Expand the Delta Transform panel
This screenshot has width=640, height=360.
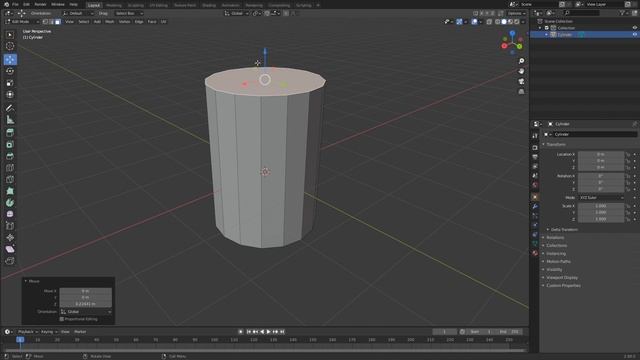[x=564, y=229]
